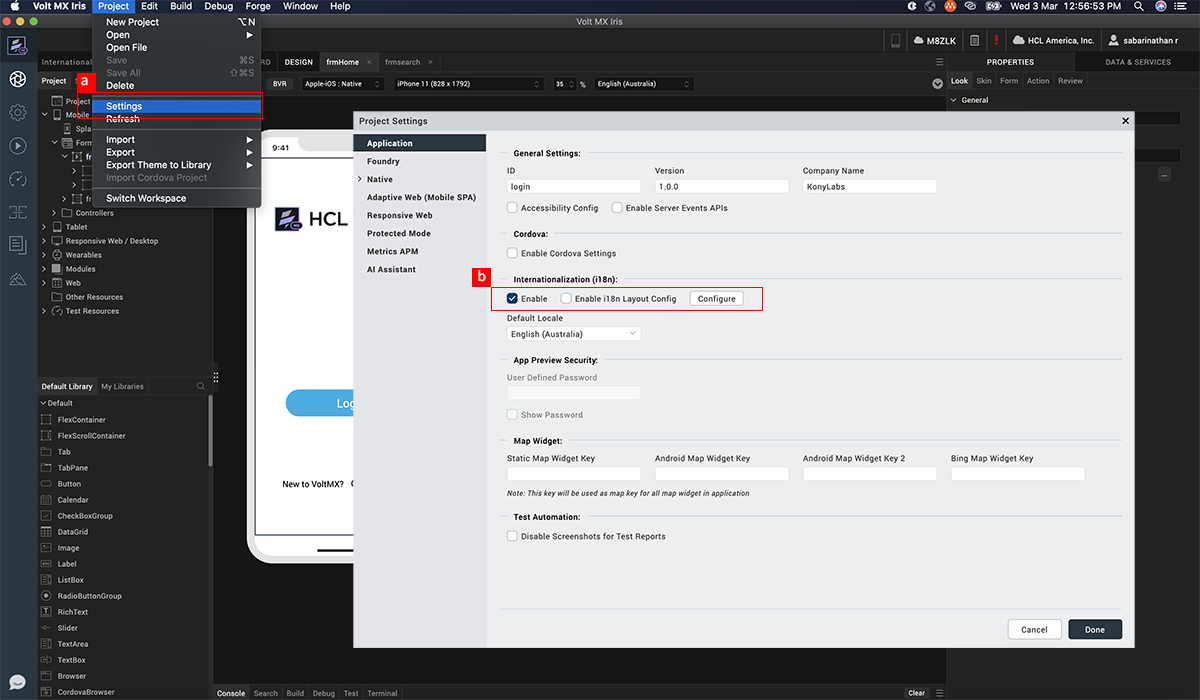This screenshot has width=1200, height=700.
Task: Open the Default Locale dropdown
Action: pyautogui.click(x=573, y=334)
